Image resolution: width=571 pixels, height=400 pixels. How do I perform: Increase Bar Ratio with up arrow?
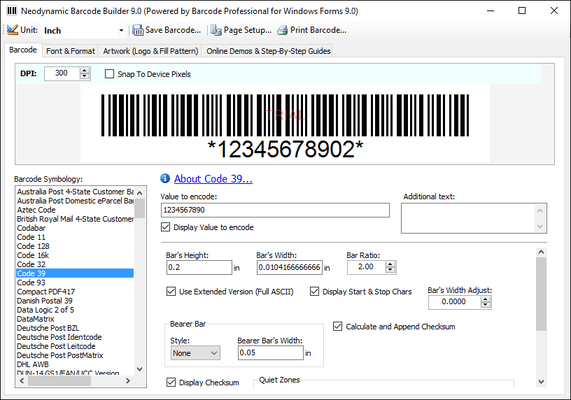(390, 264)
